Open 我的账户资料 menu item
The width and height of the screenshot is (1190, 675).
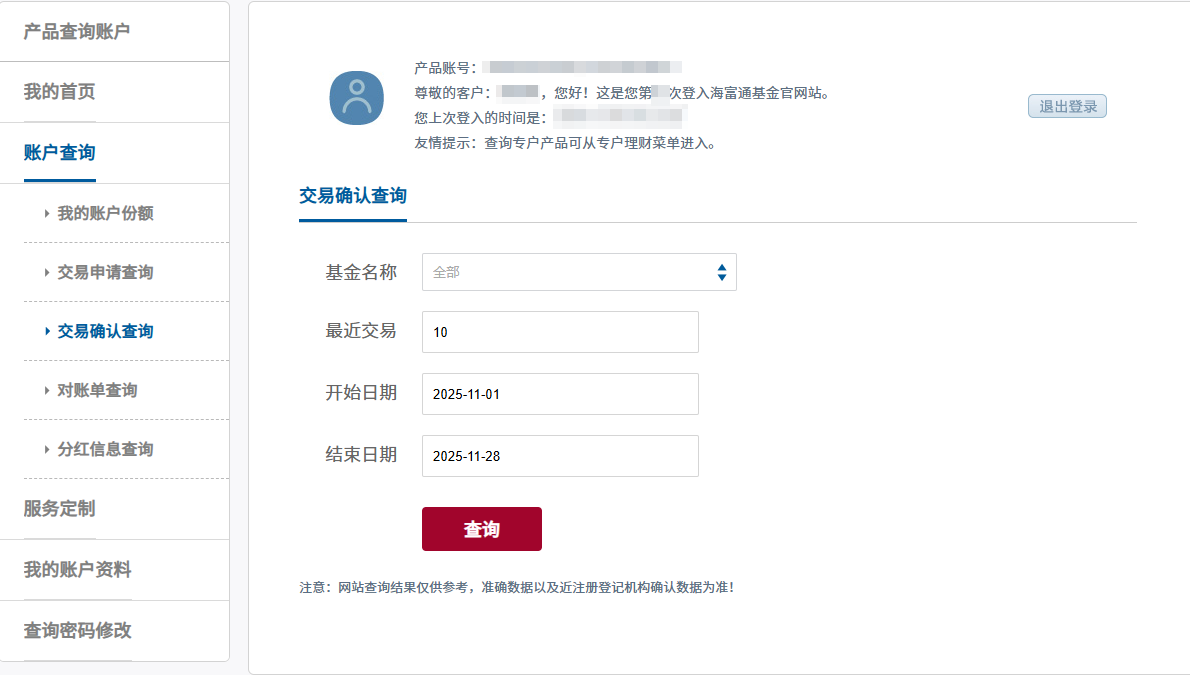(77, 570)
